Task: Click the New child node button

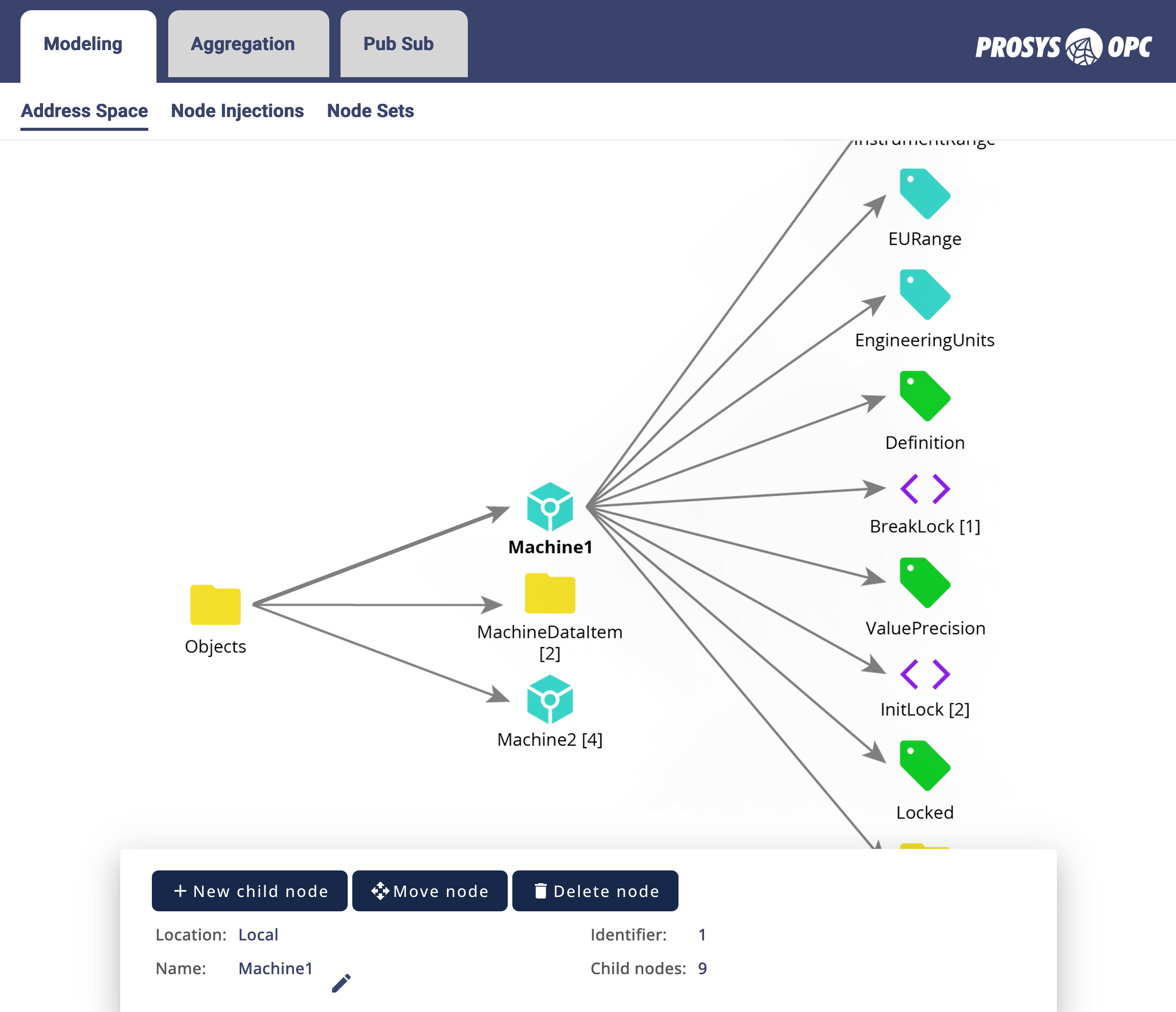Action: (249, 890)
